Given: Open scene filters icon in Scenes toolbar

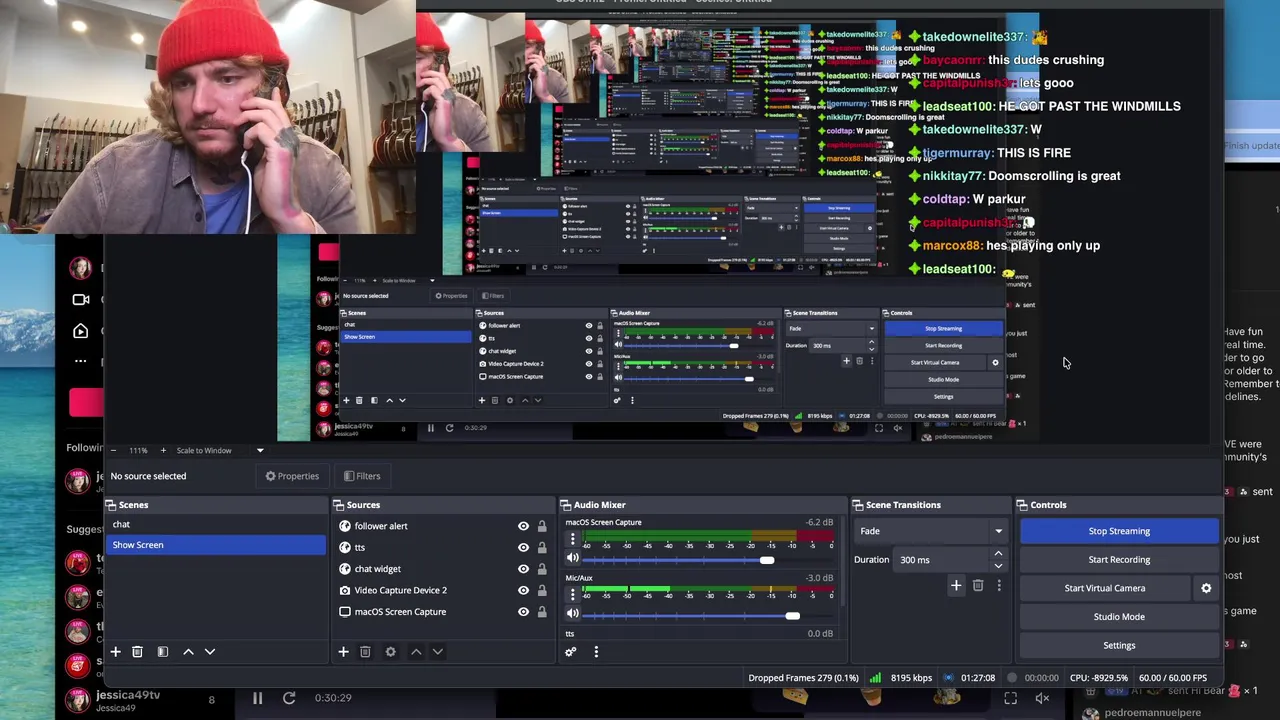Looking at the screenshot, I should [162, 652].
